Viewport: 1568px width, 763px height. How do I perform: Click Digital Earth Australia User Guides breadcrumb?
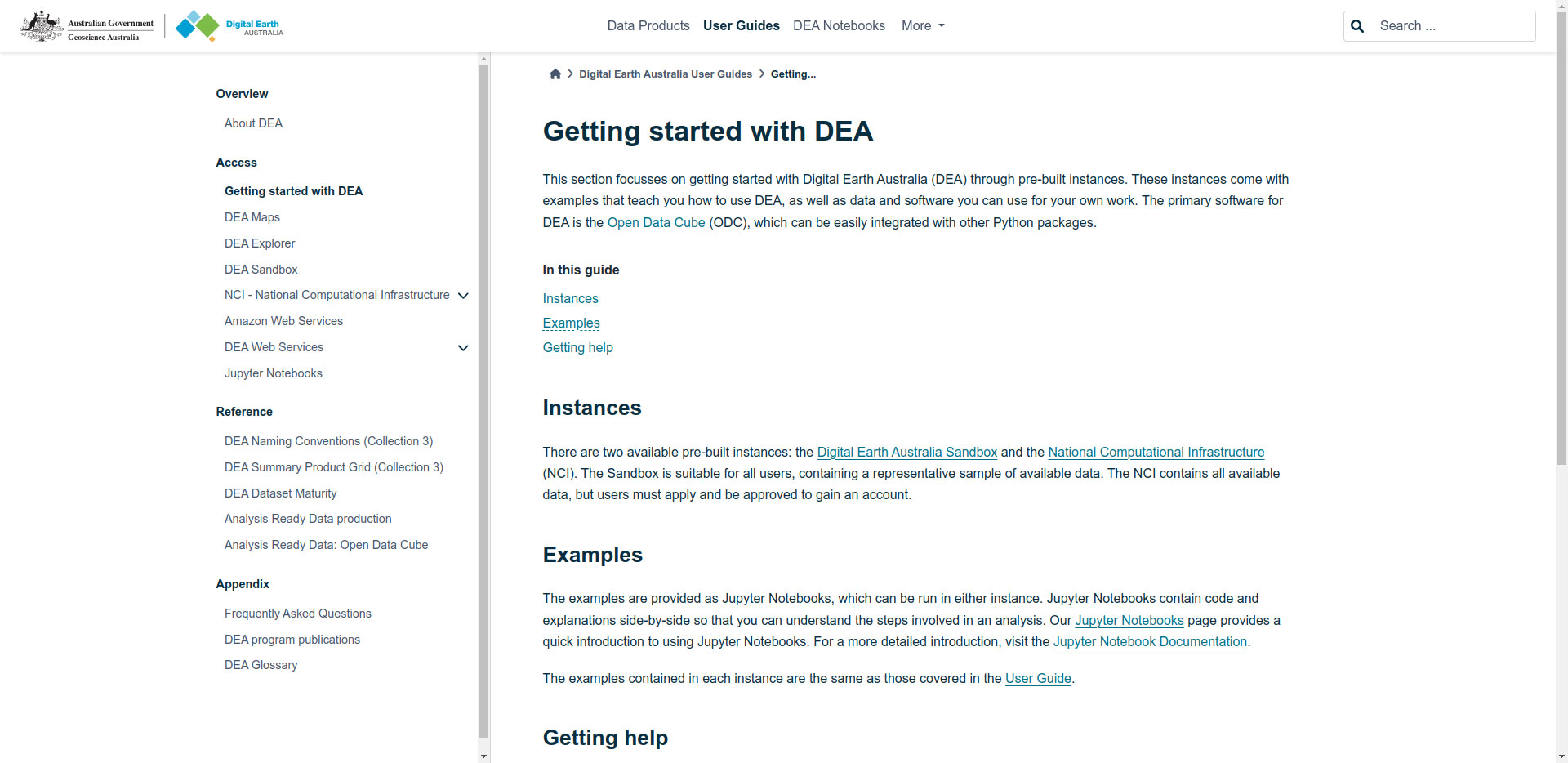665,74
